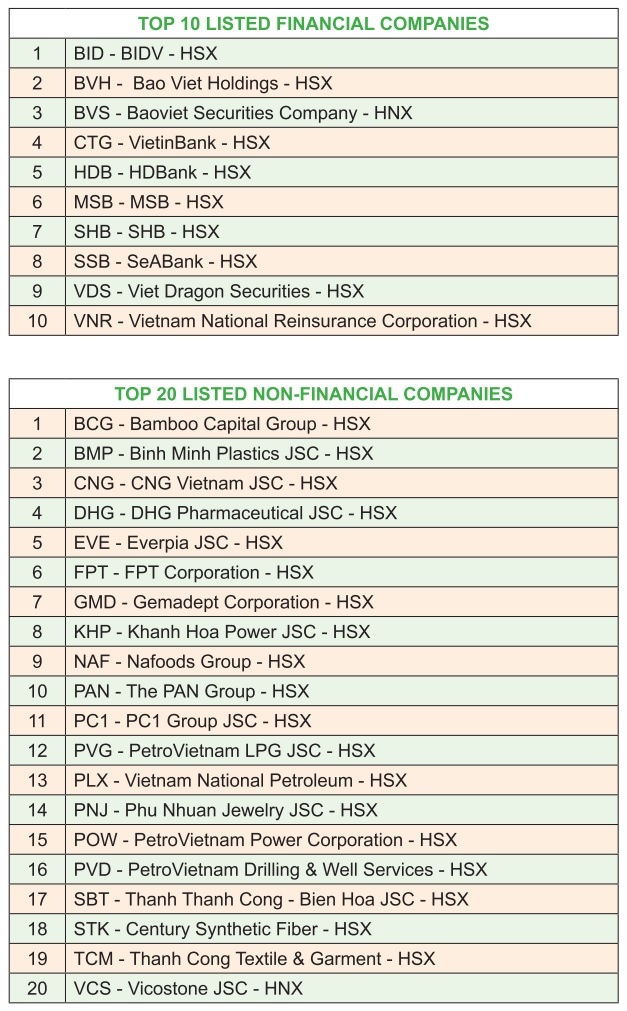Viewport: 627px width, 1011px height.
Task: Select the SSB - SeABank row
Action: point(165,262)
